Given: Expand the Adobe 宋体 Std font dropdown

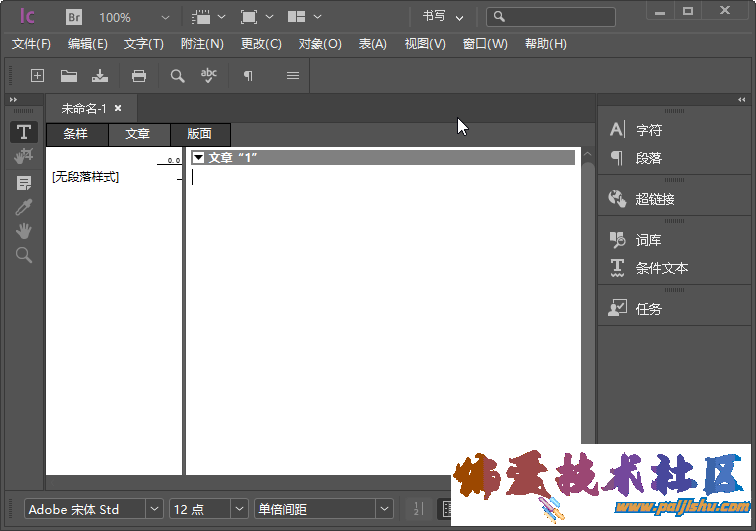Looking at the screenshot, I should [154, 509].
